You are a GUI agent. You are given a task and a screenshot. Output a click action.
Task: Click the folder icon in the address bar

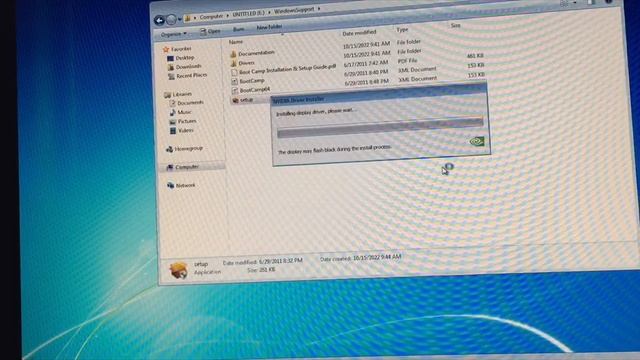188,18
